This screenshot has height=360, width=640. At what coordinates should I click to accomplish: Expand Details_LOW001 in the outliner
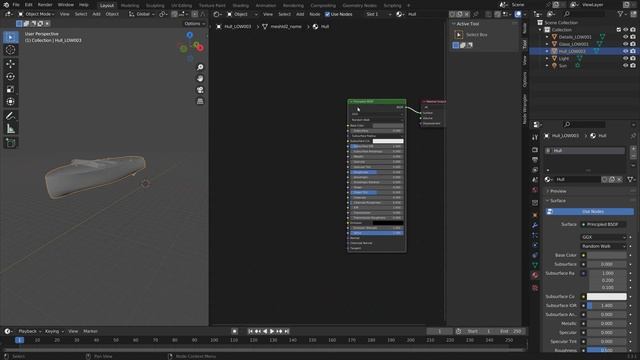pyautogui.click(x=547, y=37)
